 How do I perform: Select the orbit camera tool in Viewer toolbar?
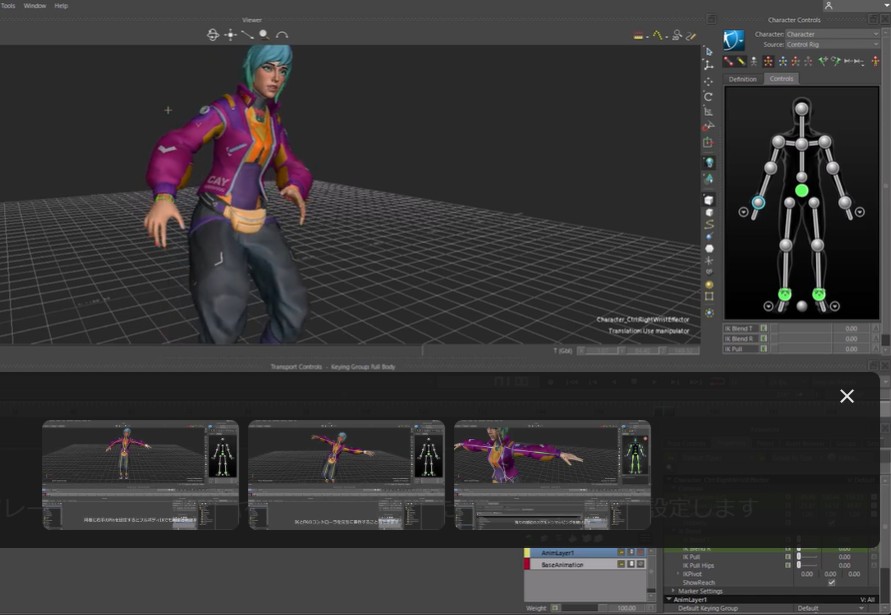click(213, 35)
